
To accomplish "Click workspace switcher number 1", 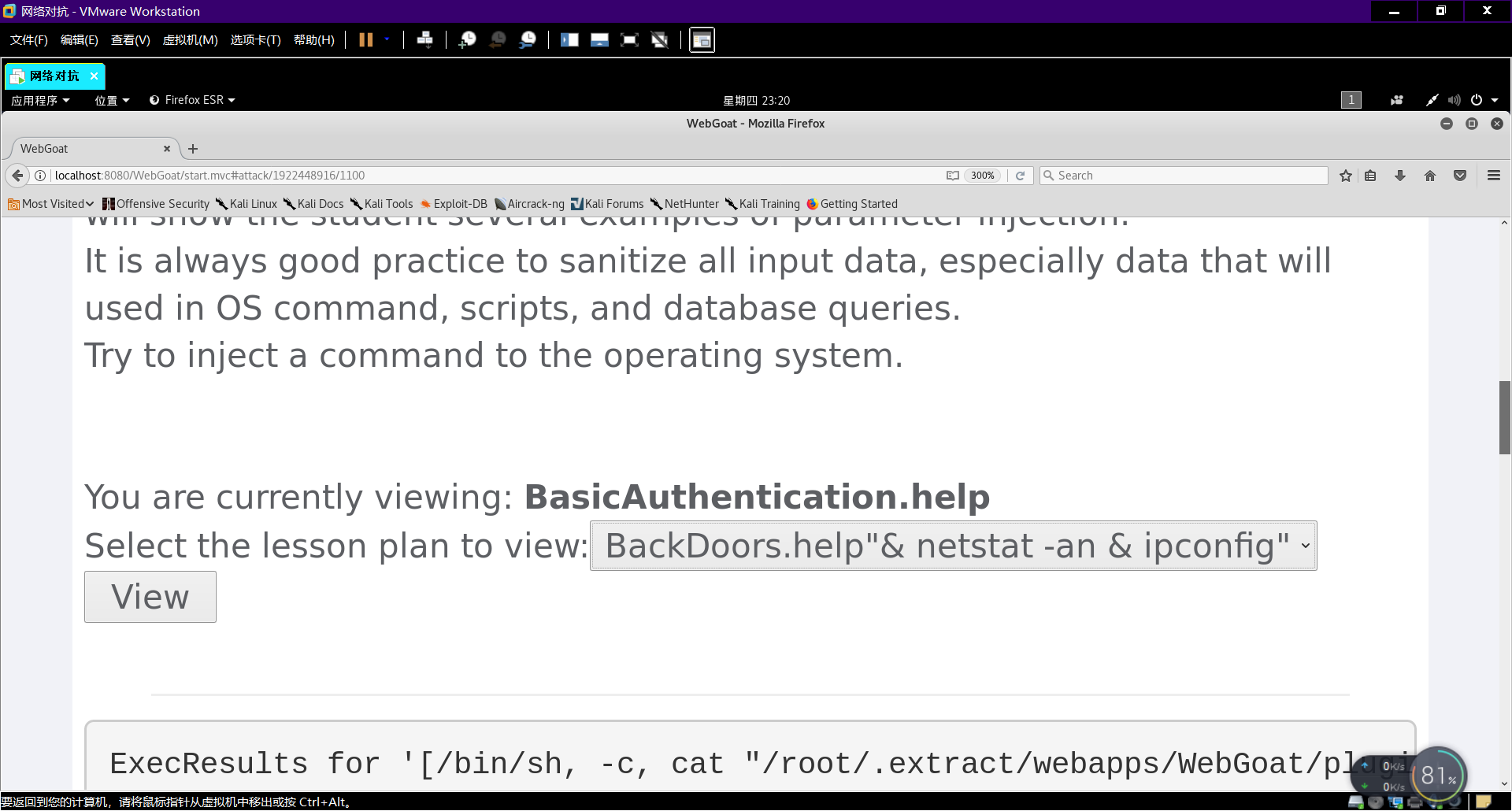I will (1351, 100).
